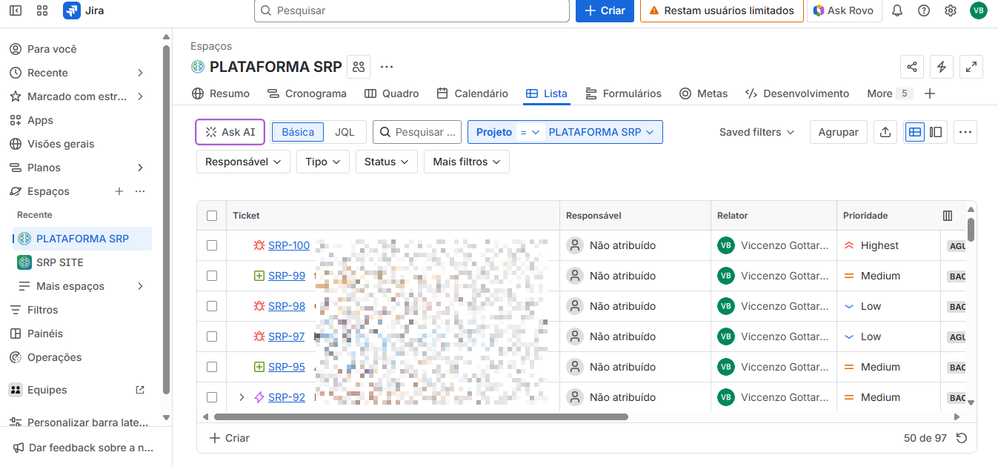Check the SRP-97 row checkbox
Viewport: 998px width, 467px height.
[x=212, y=337]
